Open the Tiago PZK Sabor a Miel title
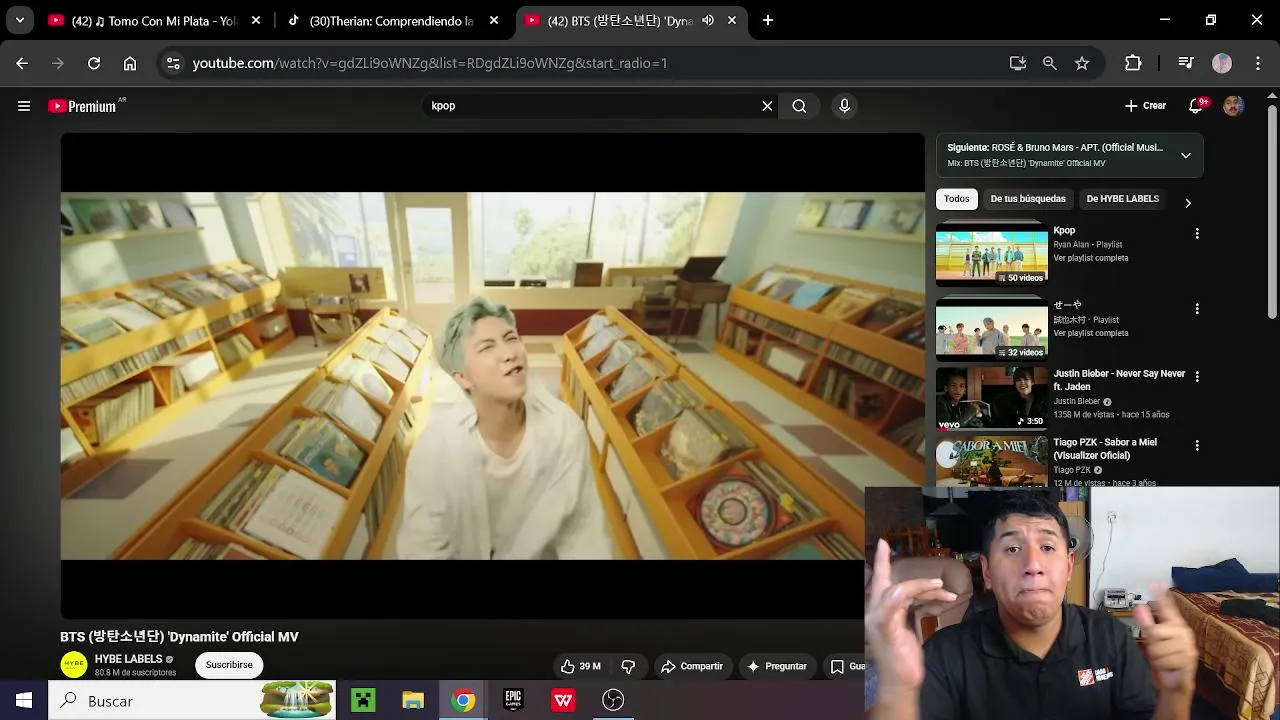This screenshot has width=1280, height=720. (x=1105, y=448)
